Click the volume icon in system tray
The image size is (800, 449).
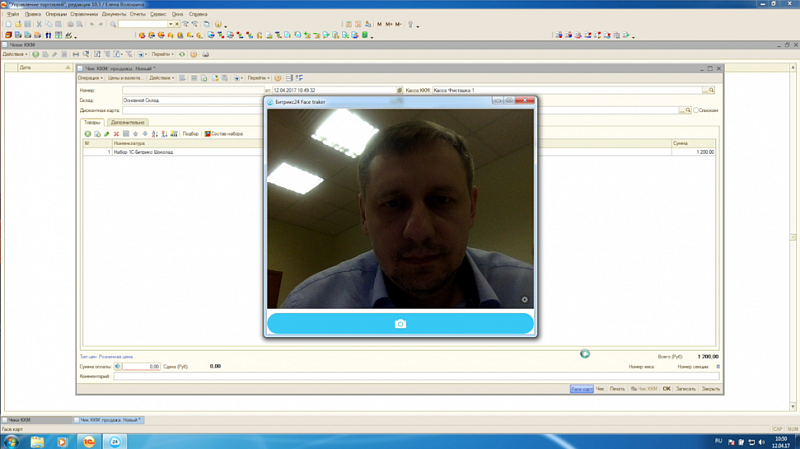(x=762, y=442)
